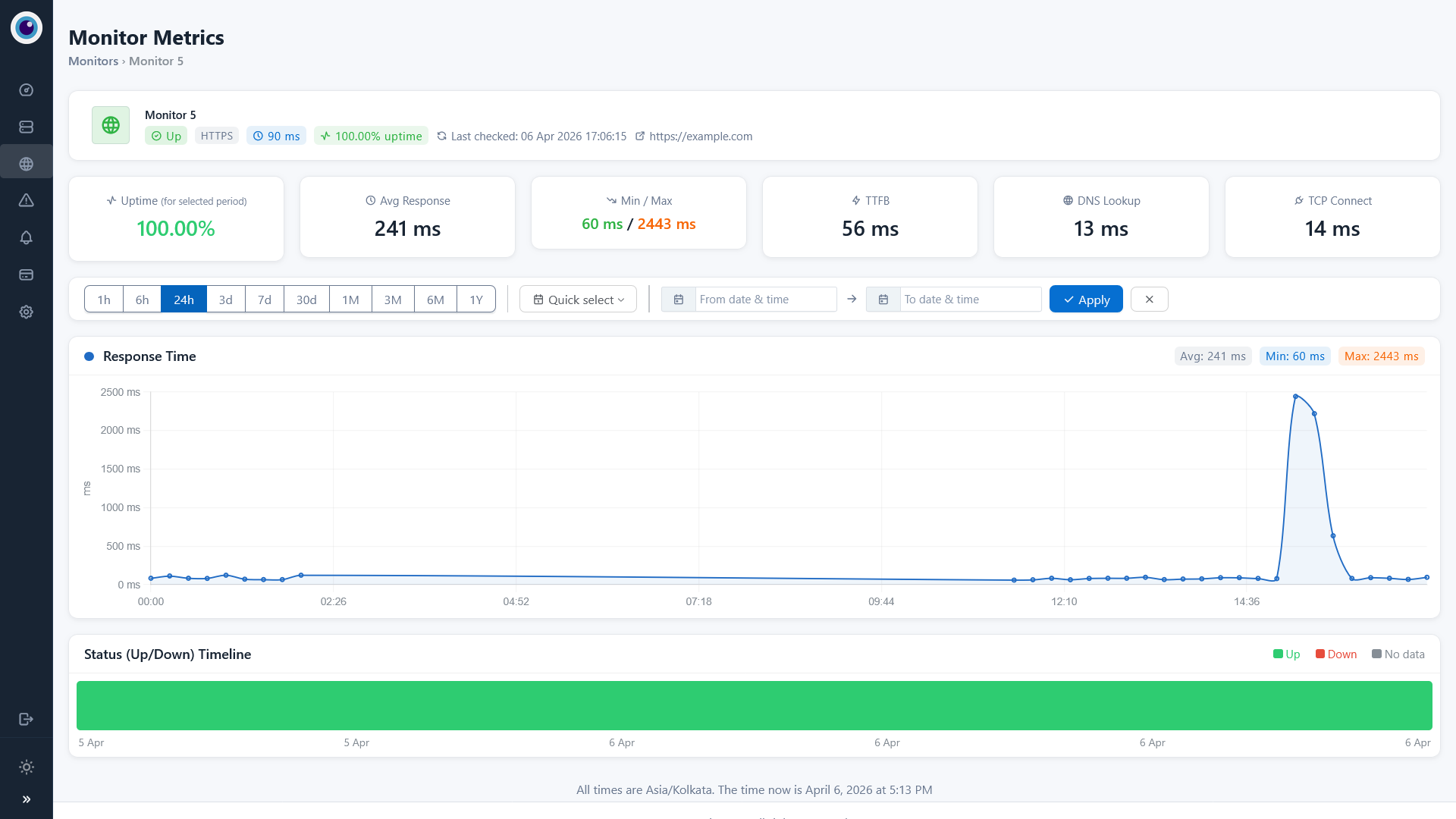This screenshot has width=1456, height=819.
Task: Click the logout icon in sidebar
Action: click(x=26, y=719)
